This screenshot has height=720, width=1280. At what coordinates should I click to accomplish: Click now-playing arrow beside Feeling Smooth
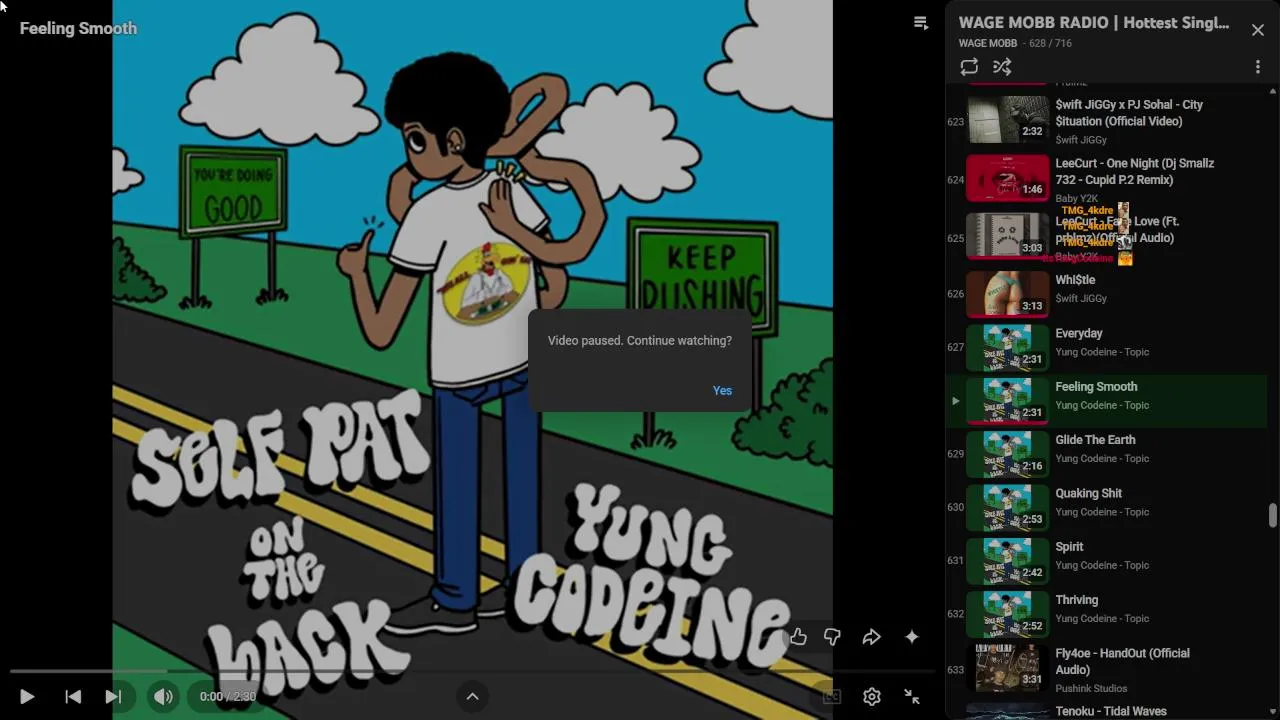pyautogui.click(x=955, y=401)
